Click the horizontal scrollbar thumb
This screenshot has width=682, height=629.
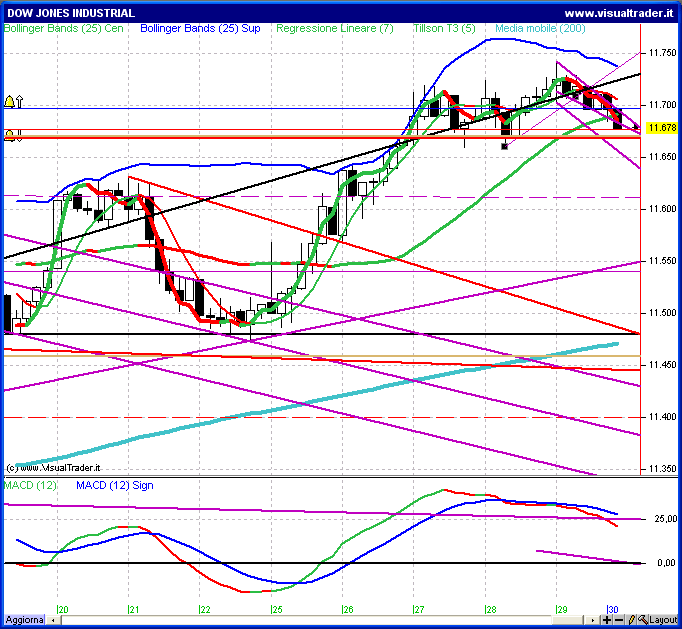coord(568,620)
